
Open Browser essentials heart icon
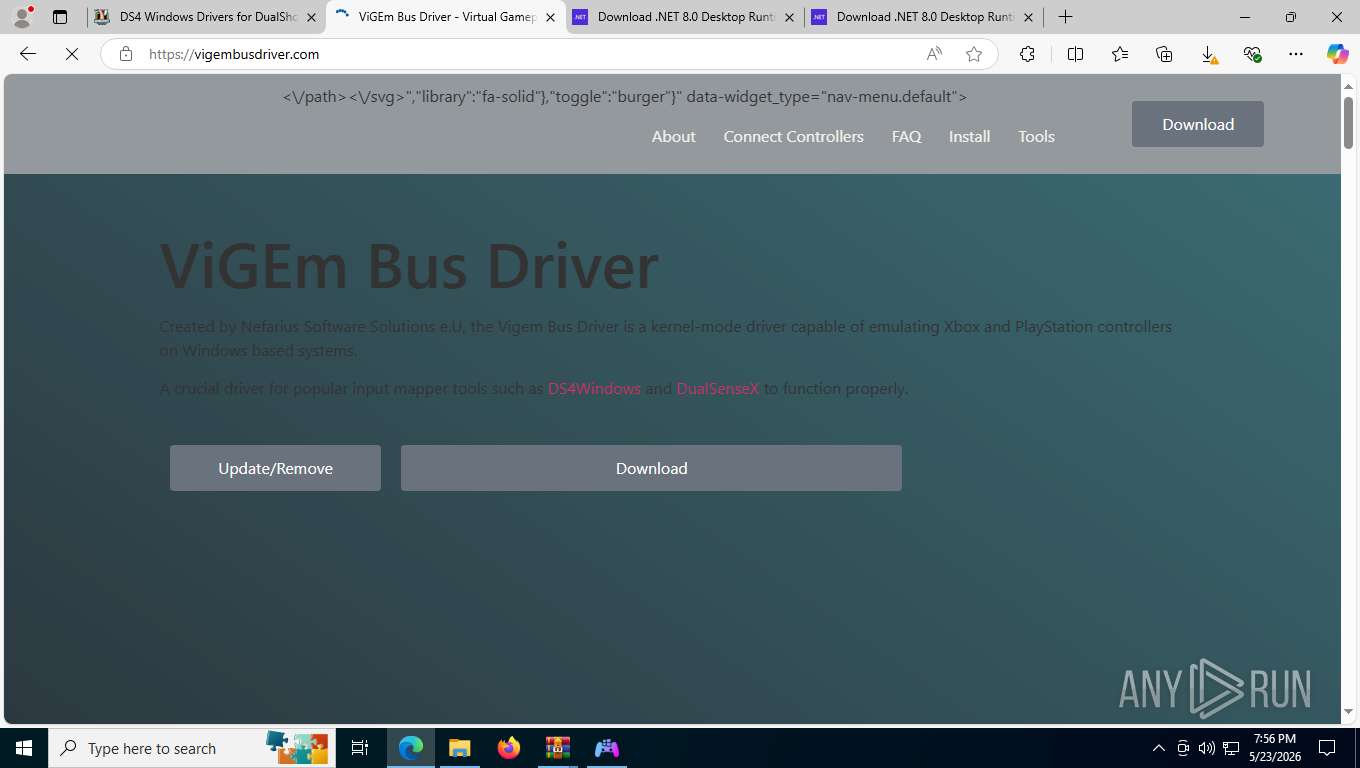(1252, 54)
